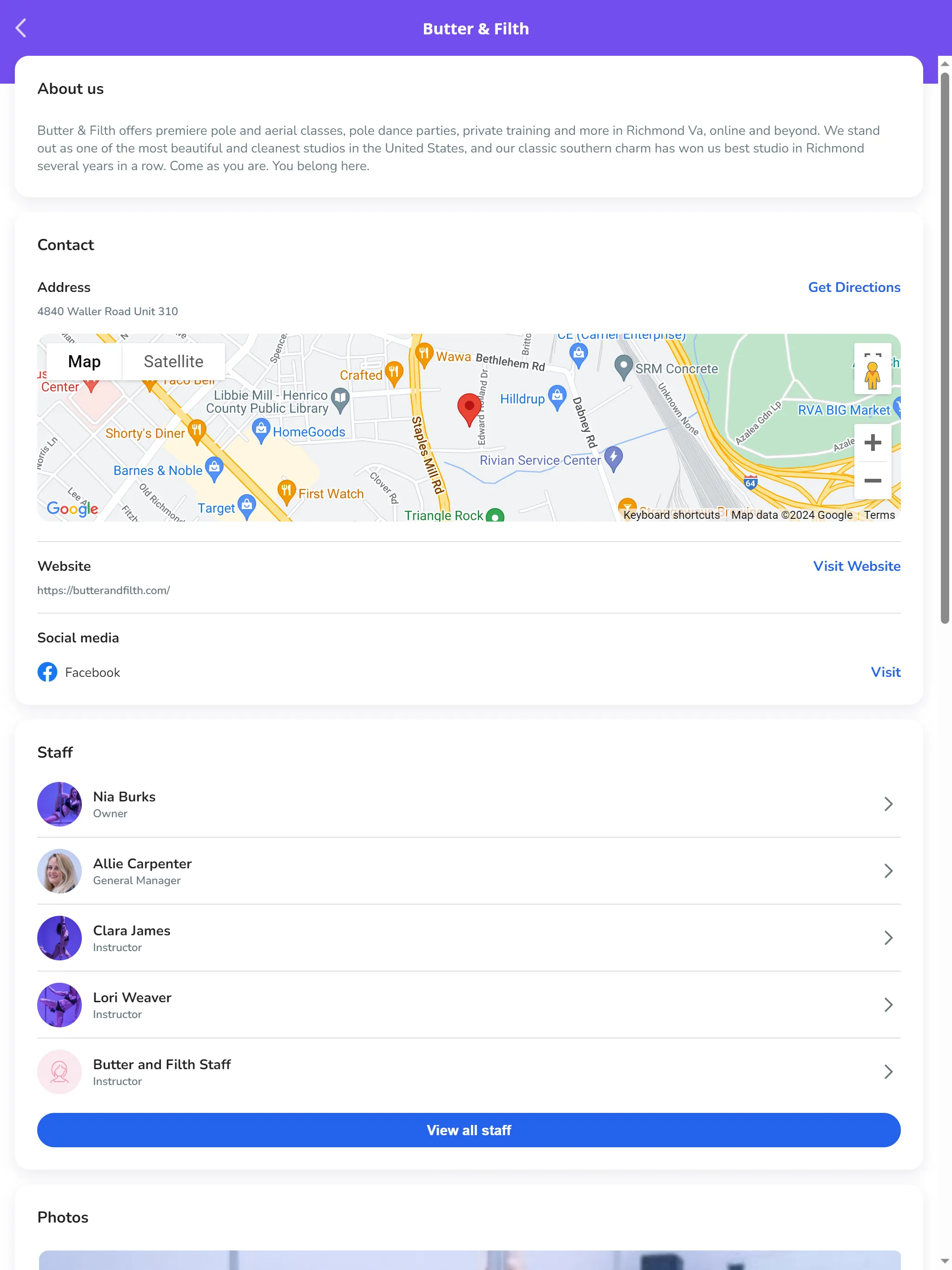Open Lori Weaver profile photo
This screenshot has height=1270, width=952.
pyautogui.click(x=59, y=1005)
